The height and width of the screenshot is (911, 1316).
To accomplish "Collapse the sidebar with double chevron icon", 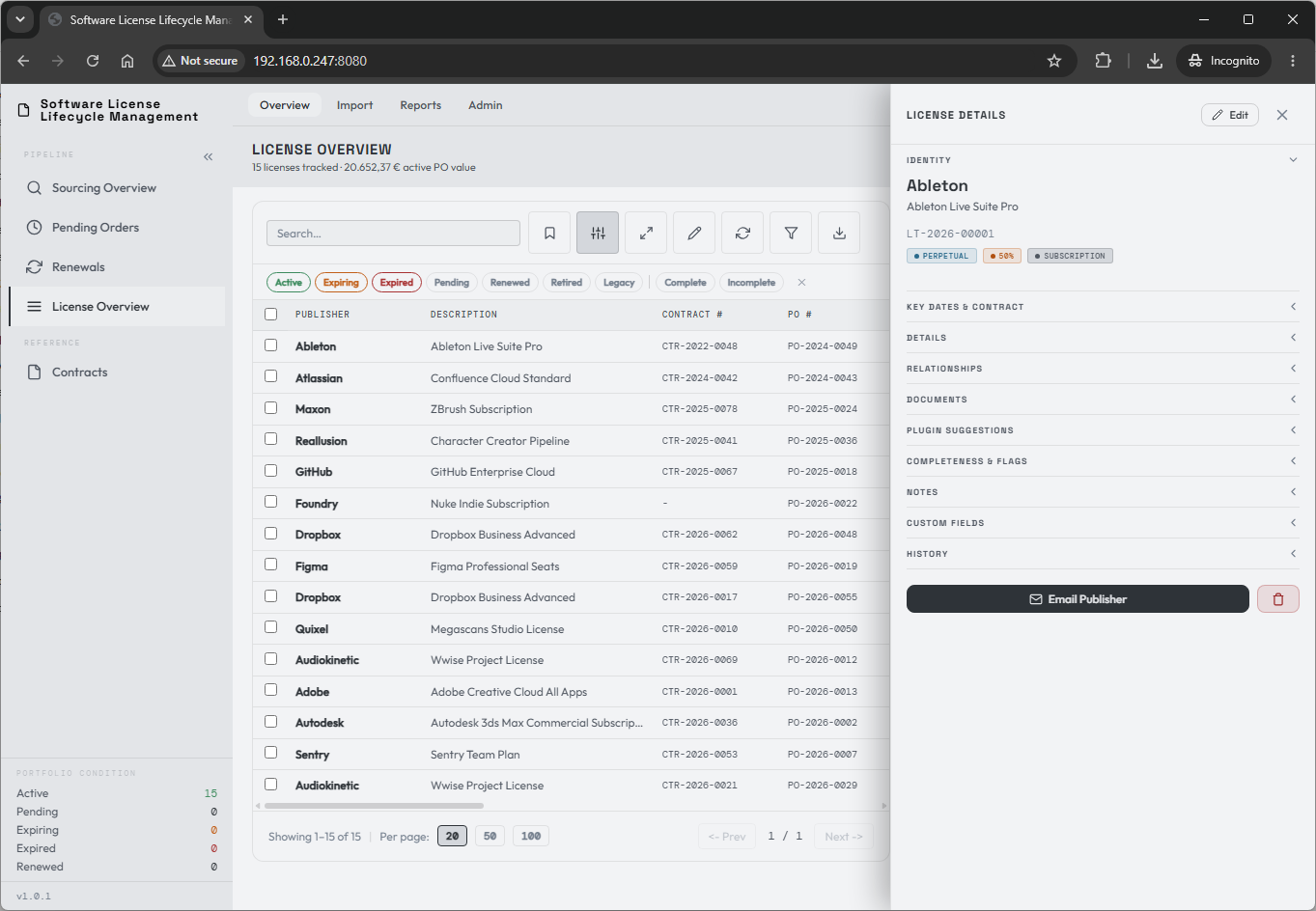I will click(x=209, y=156).
